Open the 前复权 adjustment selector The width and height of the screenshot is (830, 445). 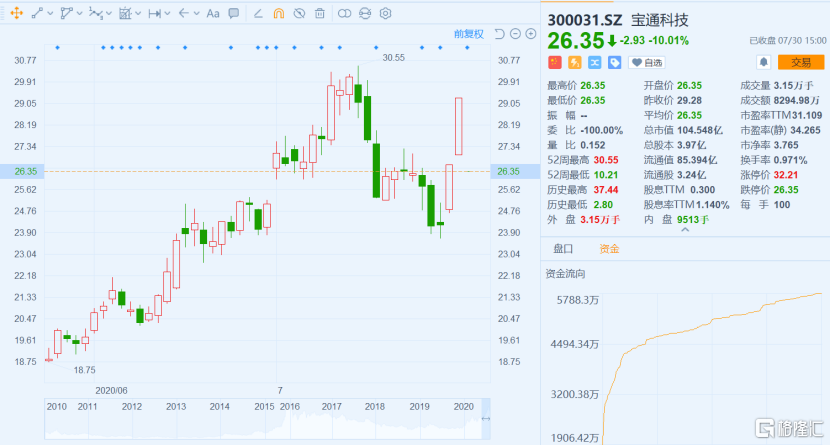(468, 34)
